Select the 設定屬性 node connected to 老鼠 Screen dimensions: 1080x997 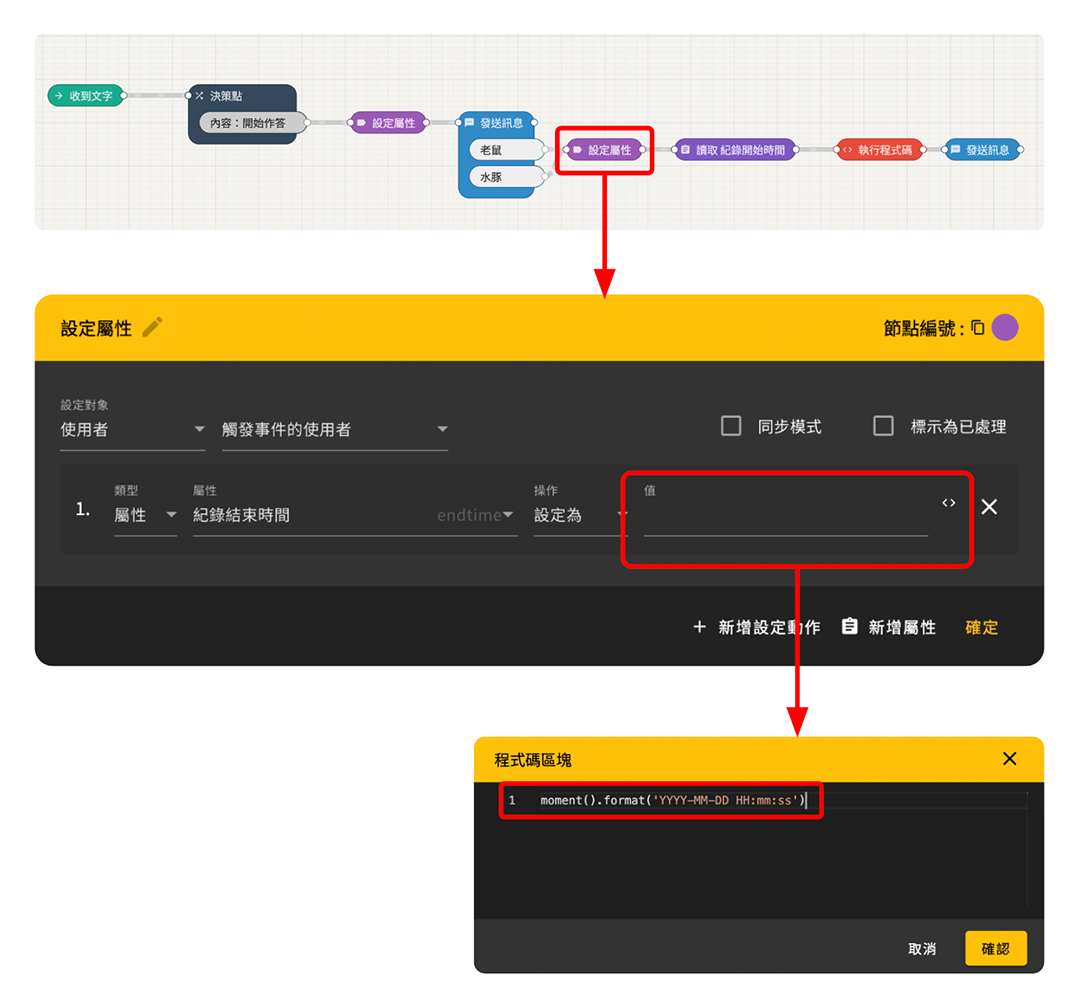tap(604, 150)
